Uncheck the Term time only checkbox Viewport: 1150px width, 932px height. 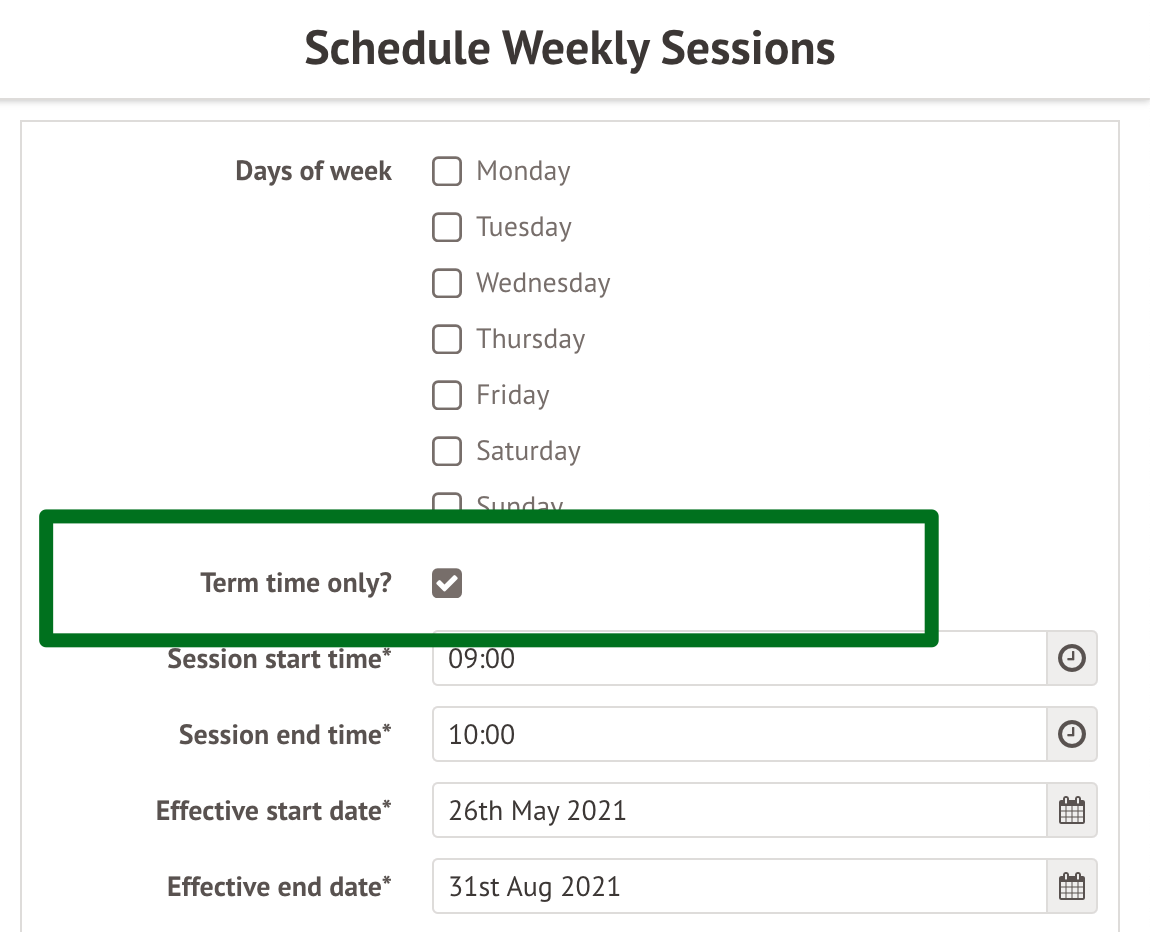pos(447,583)
